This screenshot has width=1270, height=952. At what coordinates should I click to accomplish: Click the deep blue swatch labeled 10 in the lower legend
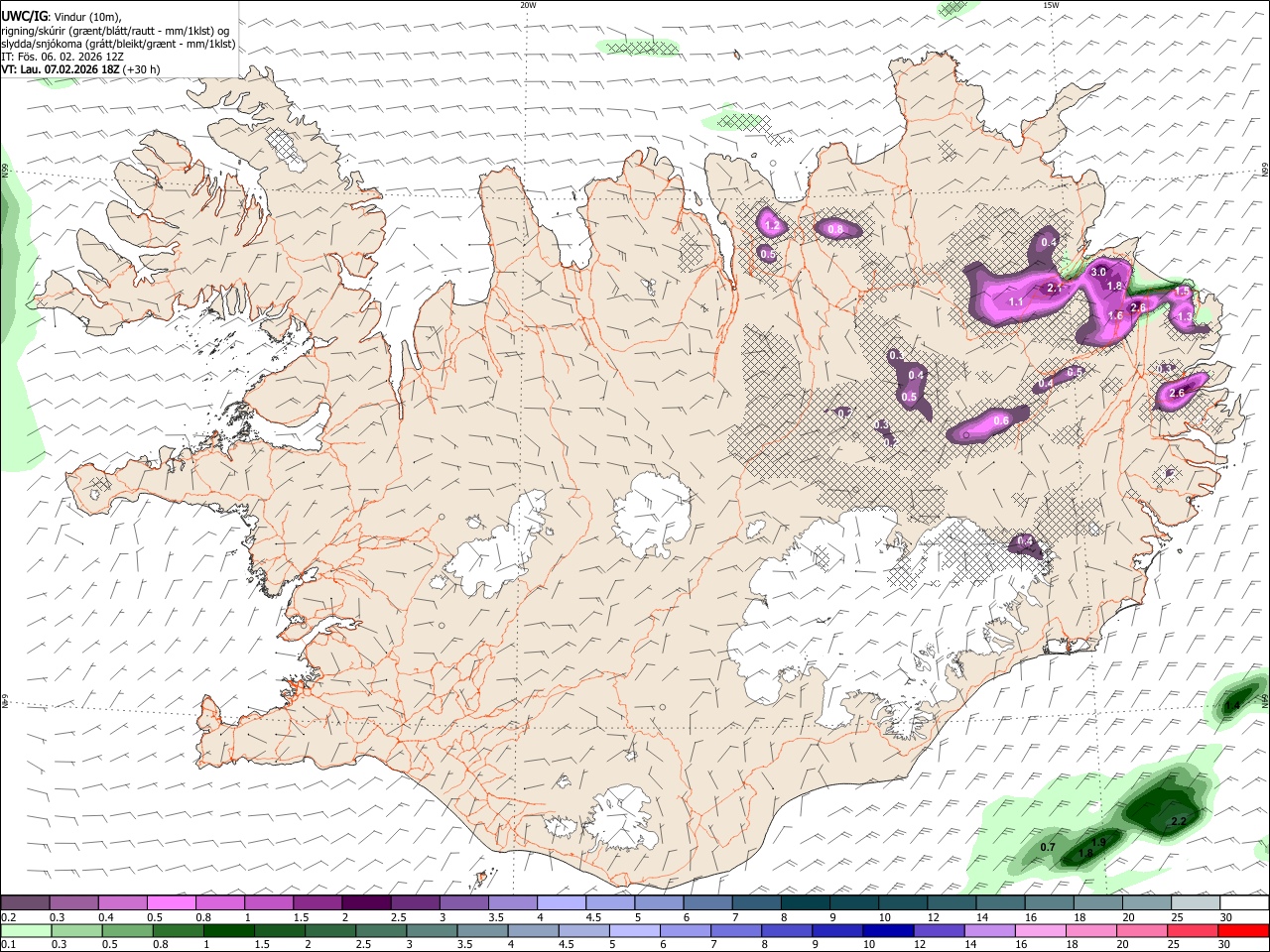tap(887, 930)
